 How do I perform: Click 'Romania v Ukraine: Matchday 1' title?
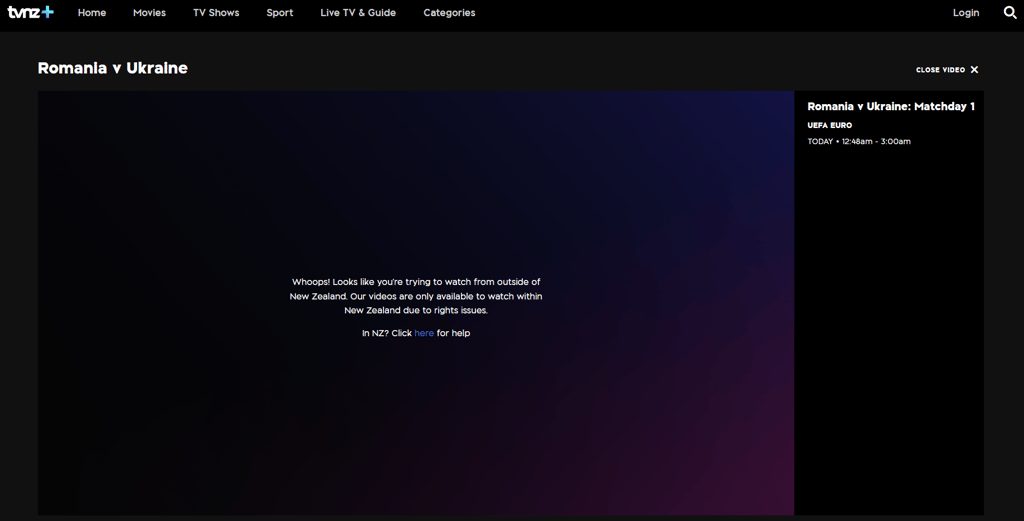891,106
